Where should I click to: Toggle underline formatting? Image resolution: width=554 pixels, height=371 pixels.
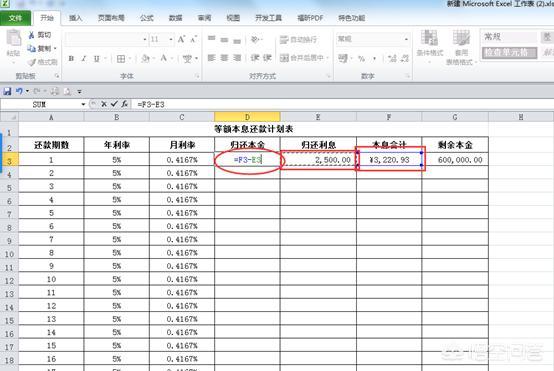coord(96,59)
